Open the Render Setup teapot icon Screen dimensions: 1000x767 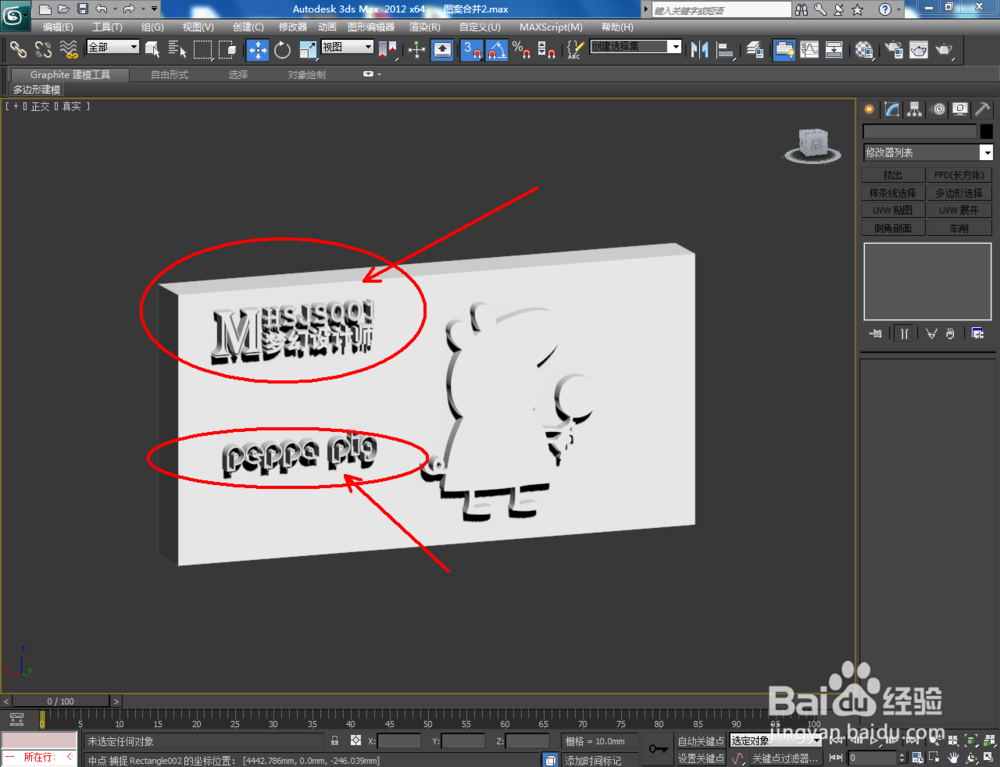tap(894, 49)
